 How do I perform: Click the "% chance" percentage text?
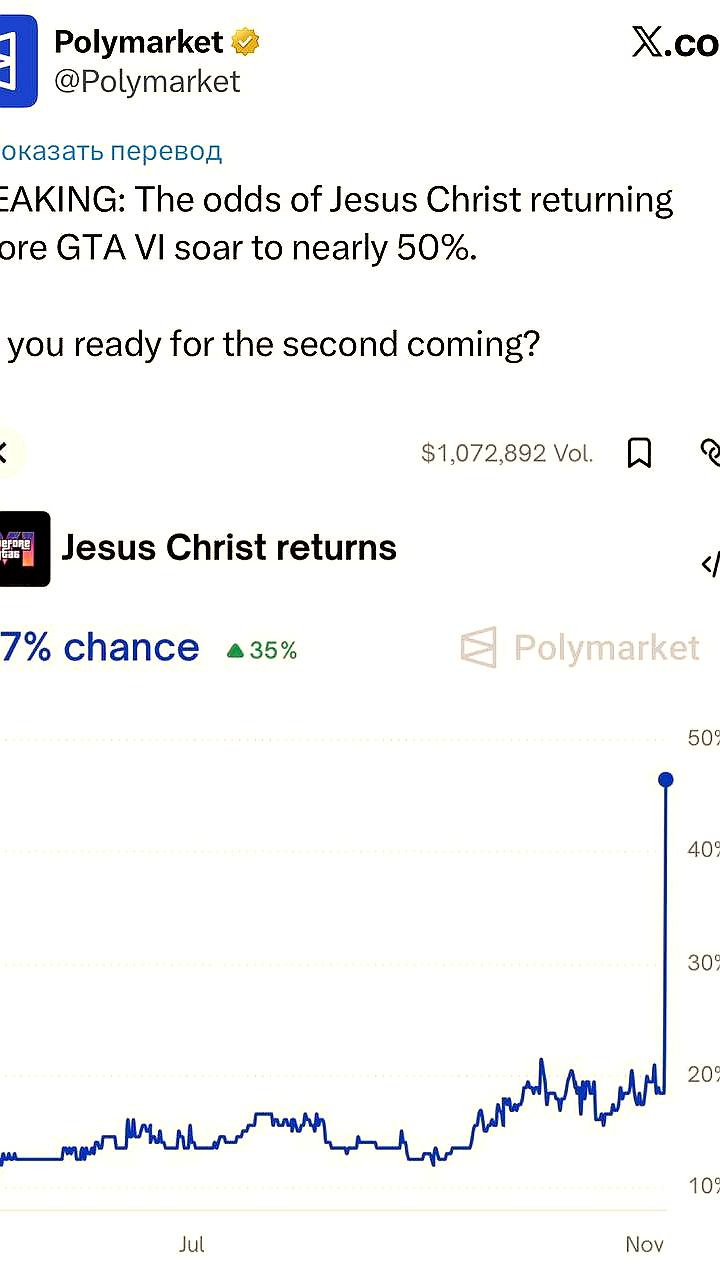tap(100, 648)
